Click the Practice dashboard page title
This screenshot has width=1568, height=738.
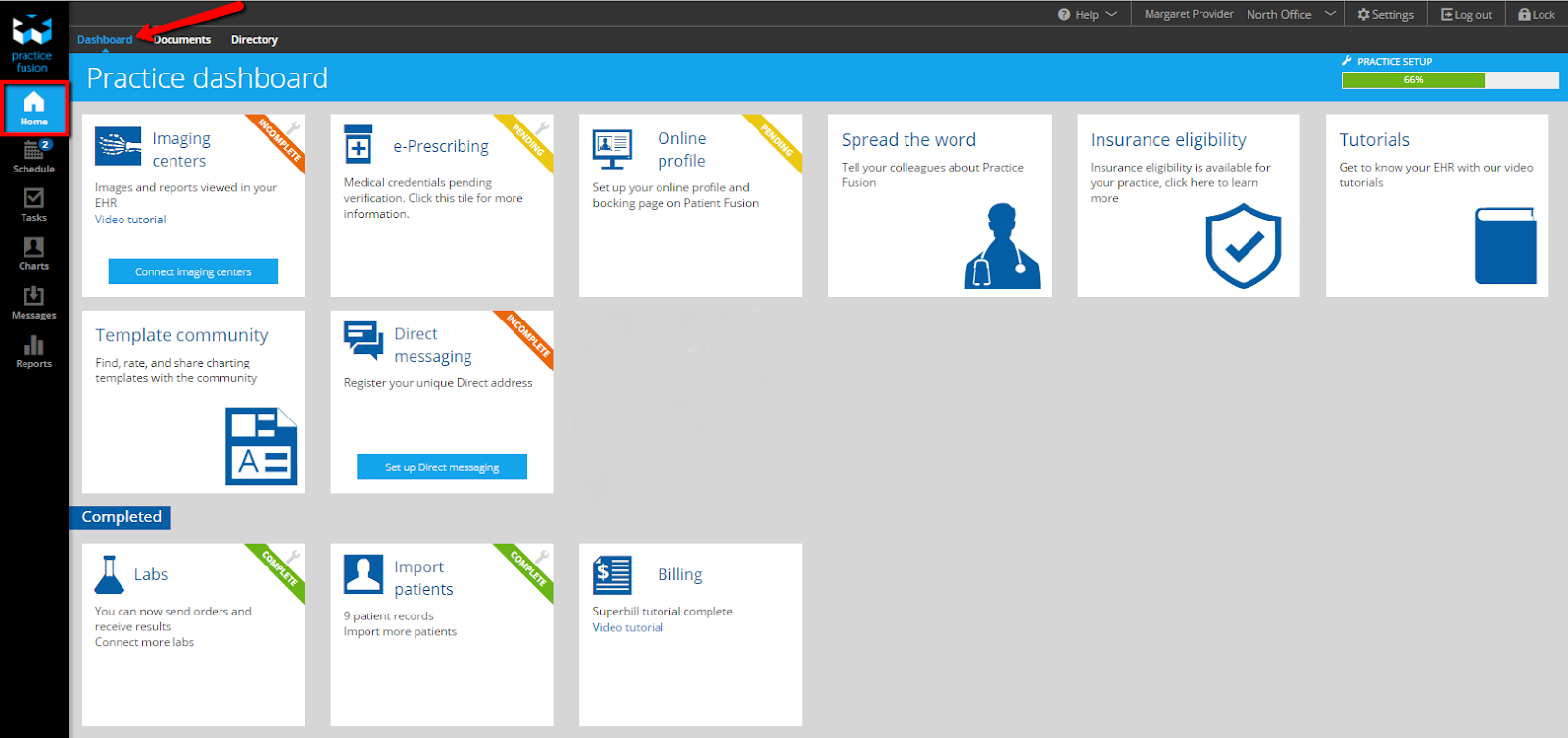[208, 78]
